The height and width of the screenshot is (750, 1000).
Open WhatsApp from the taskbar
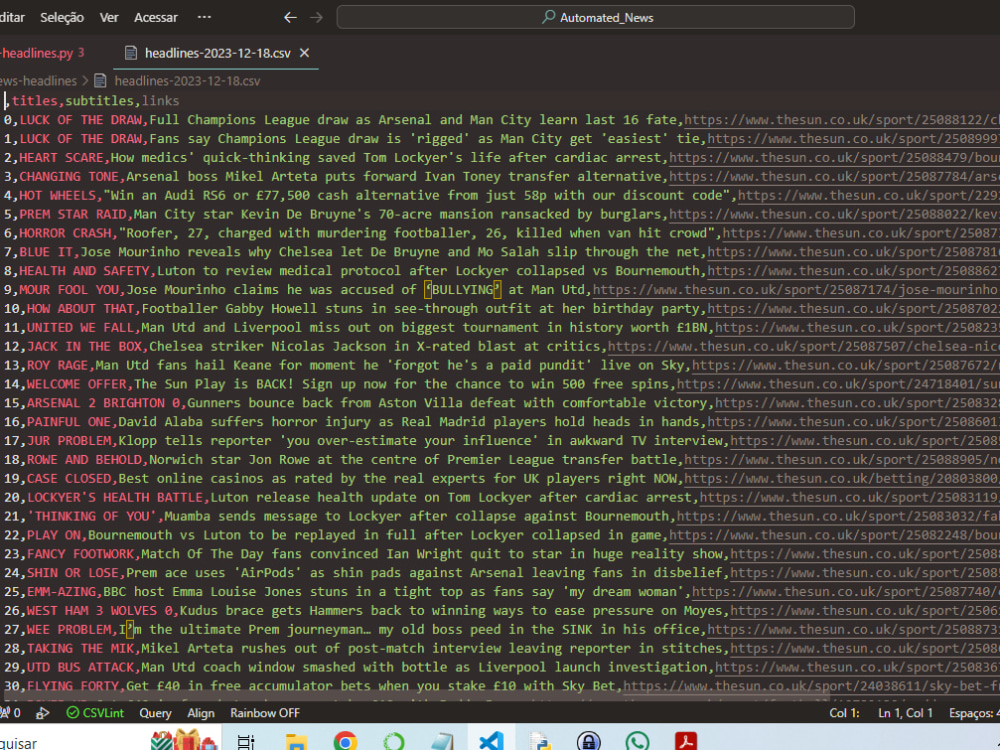[x=637, y=742]
